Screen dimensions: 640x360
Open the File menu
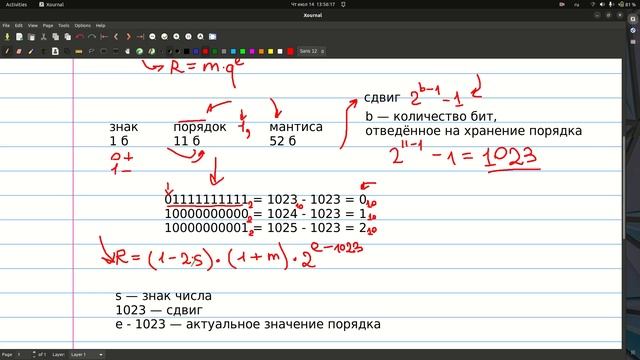click(x=6, y=25)
